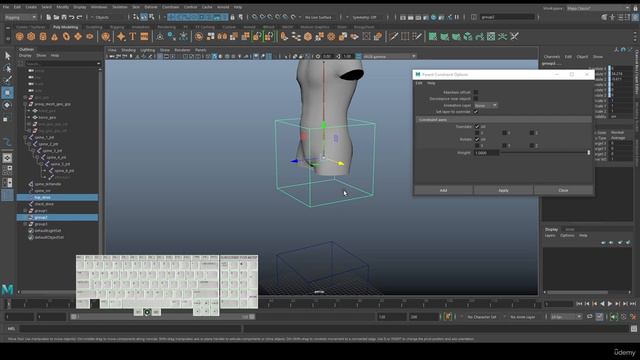
Task: Click the Close button in constraint options
Action: pyautogui.click(x=563, y=190)
